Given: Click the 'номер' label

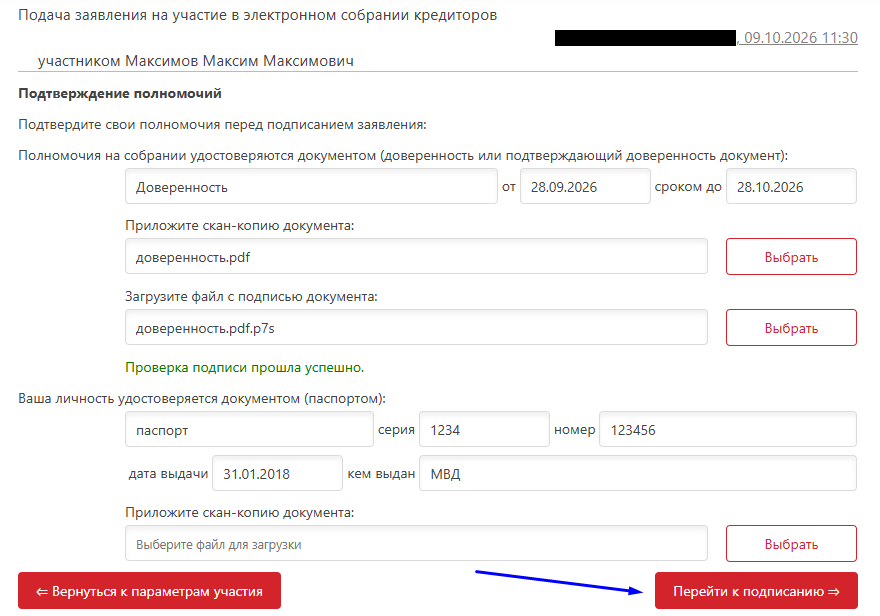Looking at the screenshot, I should pyautogui.click(x=575, y=430).
